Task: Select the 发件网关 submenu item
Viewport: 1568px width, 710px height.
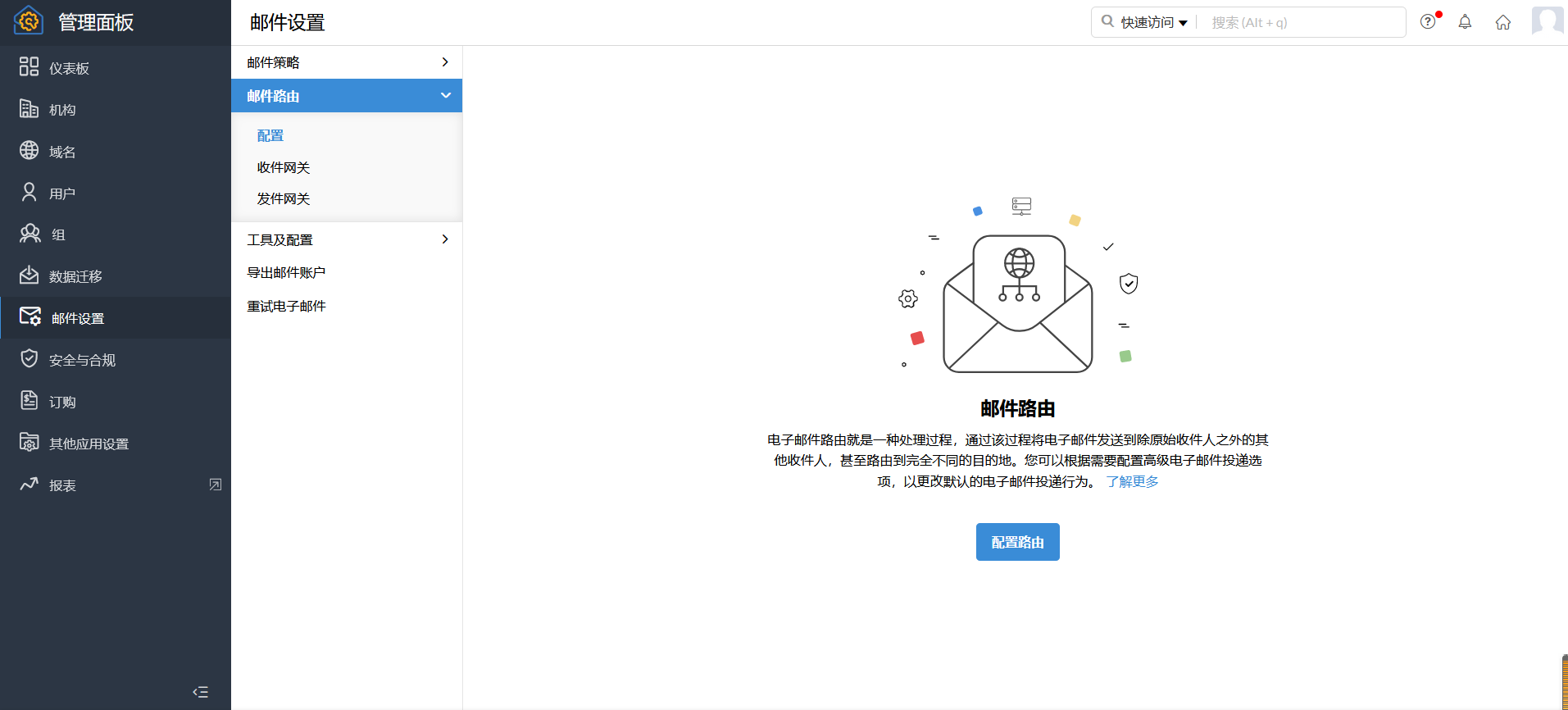Action: coord(284,199)
